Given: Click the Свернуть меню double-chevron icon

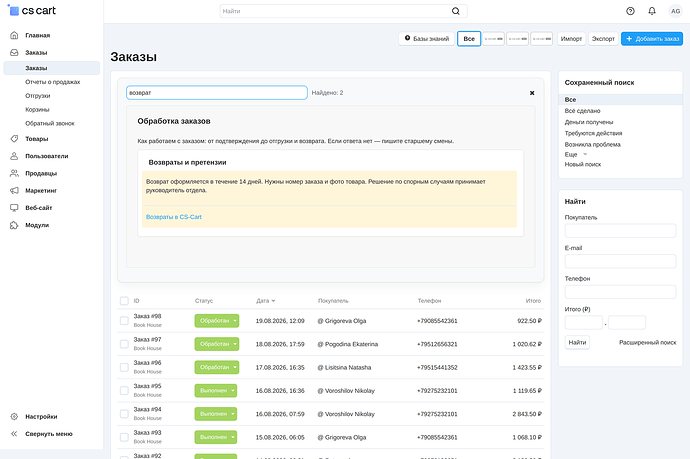Looking at the screenshot, I should click(14, 433).
